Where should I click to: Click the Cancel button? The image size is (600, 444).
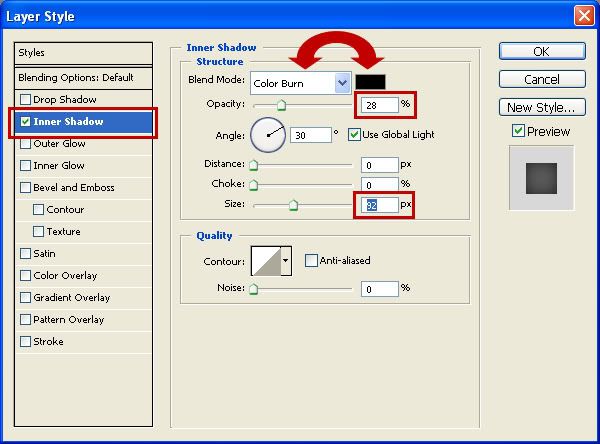point(542,79)
